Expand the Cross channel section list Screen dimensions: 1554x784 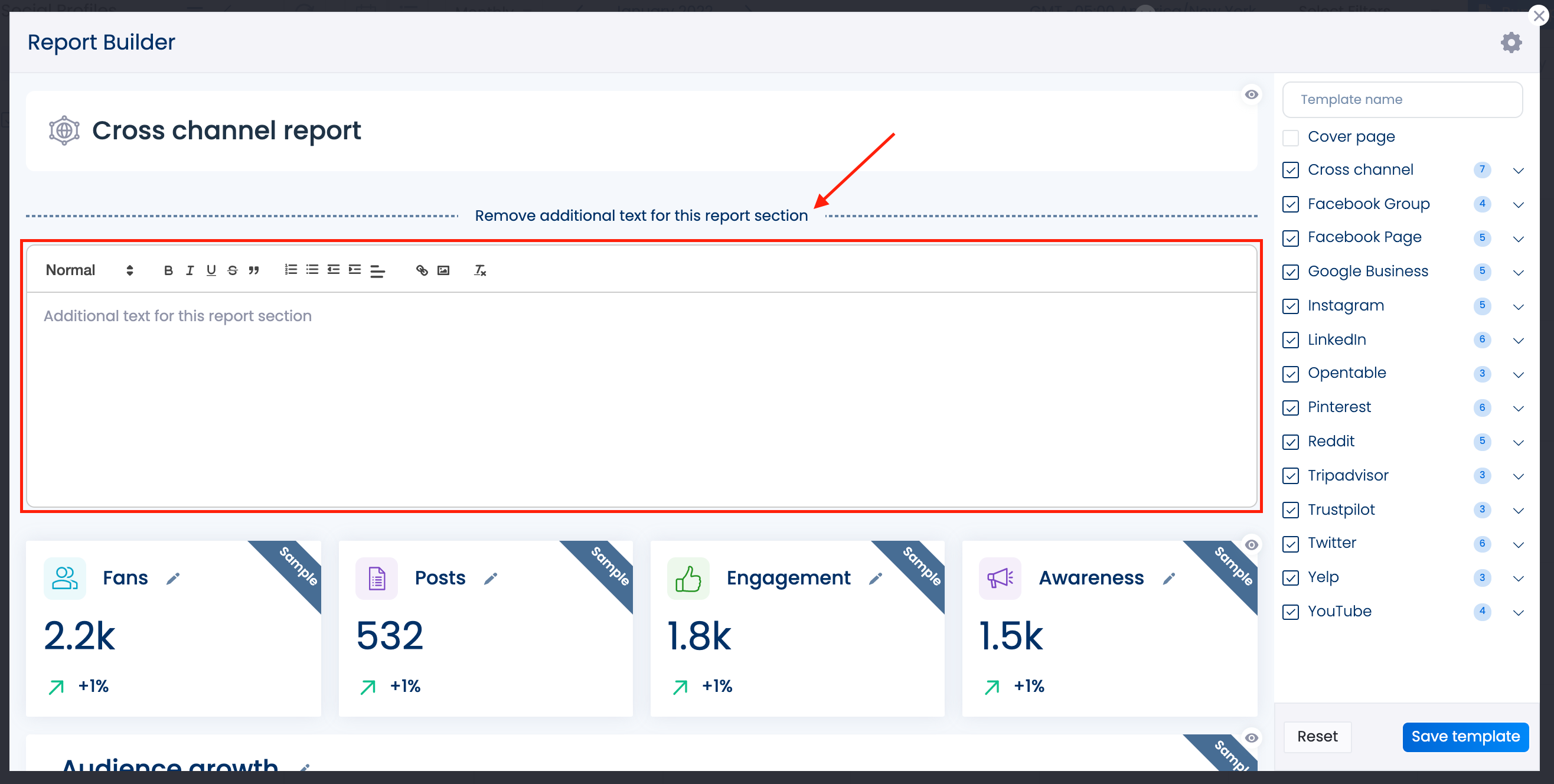[x=1519, y=171]
